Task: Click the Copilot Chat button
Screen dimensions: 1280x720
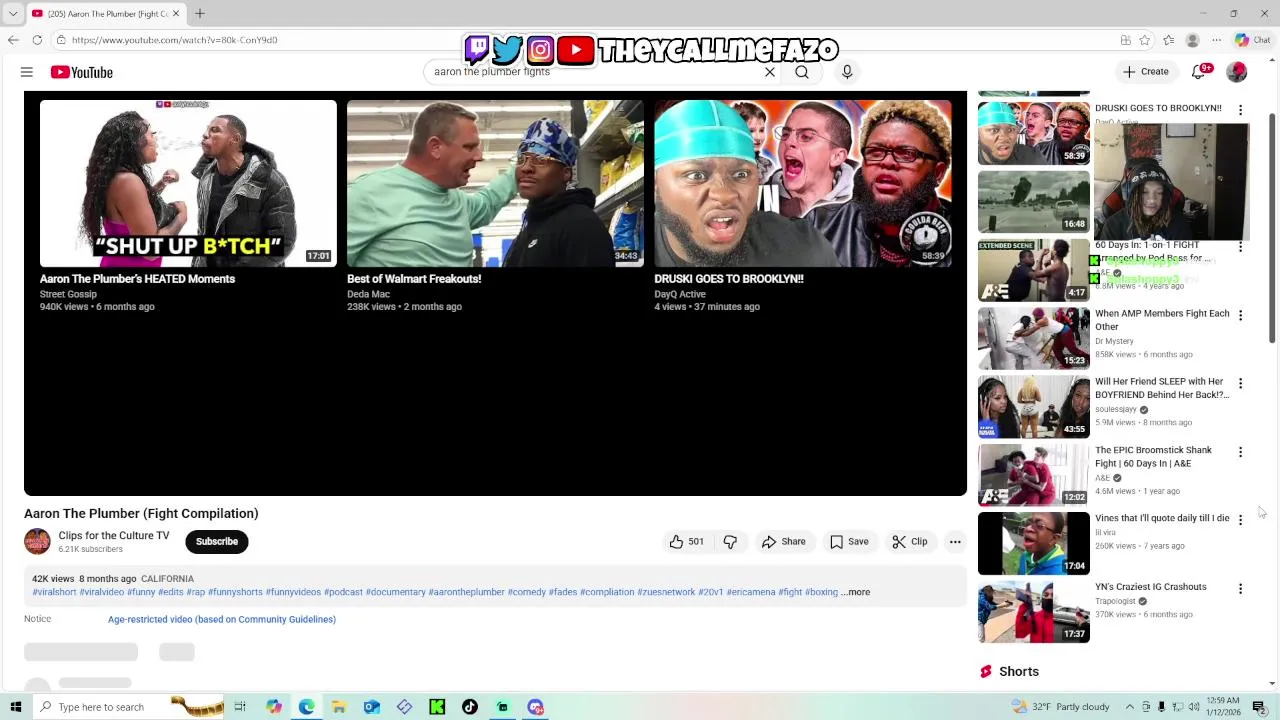Action: click(x=1252, y=40)
